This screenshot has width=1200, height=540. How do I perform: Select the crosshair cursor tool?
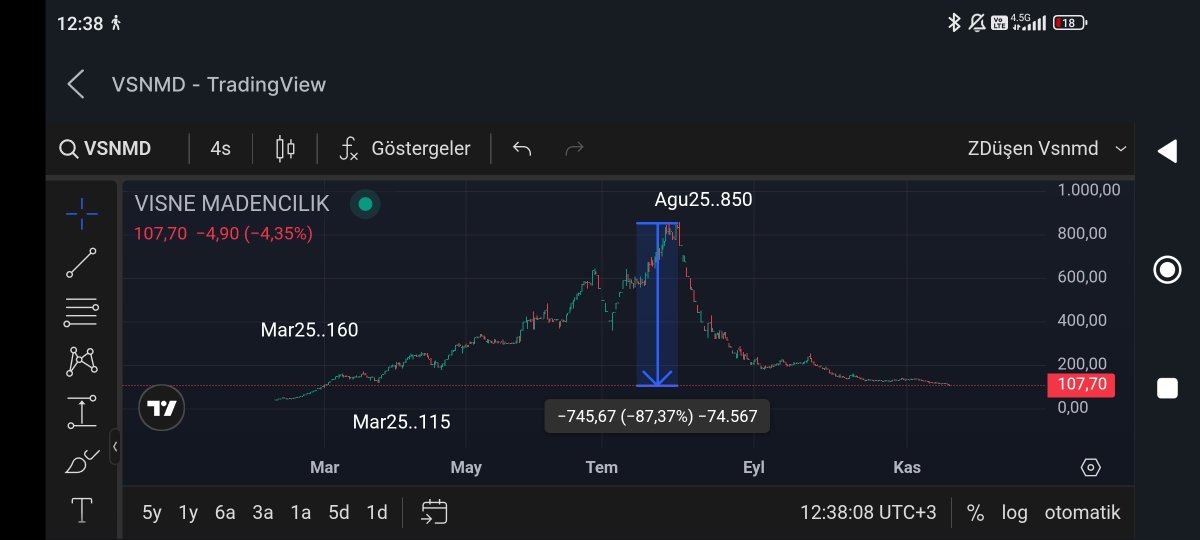pos(81,213)
